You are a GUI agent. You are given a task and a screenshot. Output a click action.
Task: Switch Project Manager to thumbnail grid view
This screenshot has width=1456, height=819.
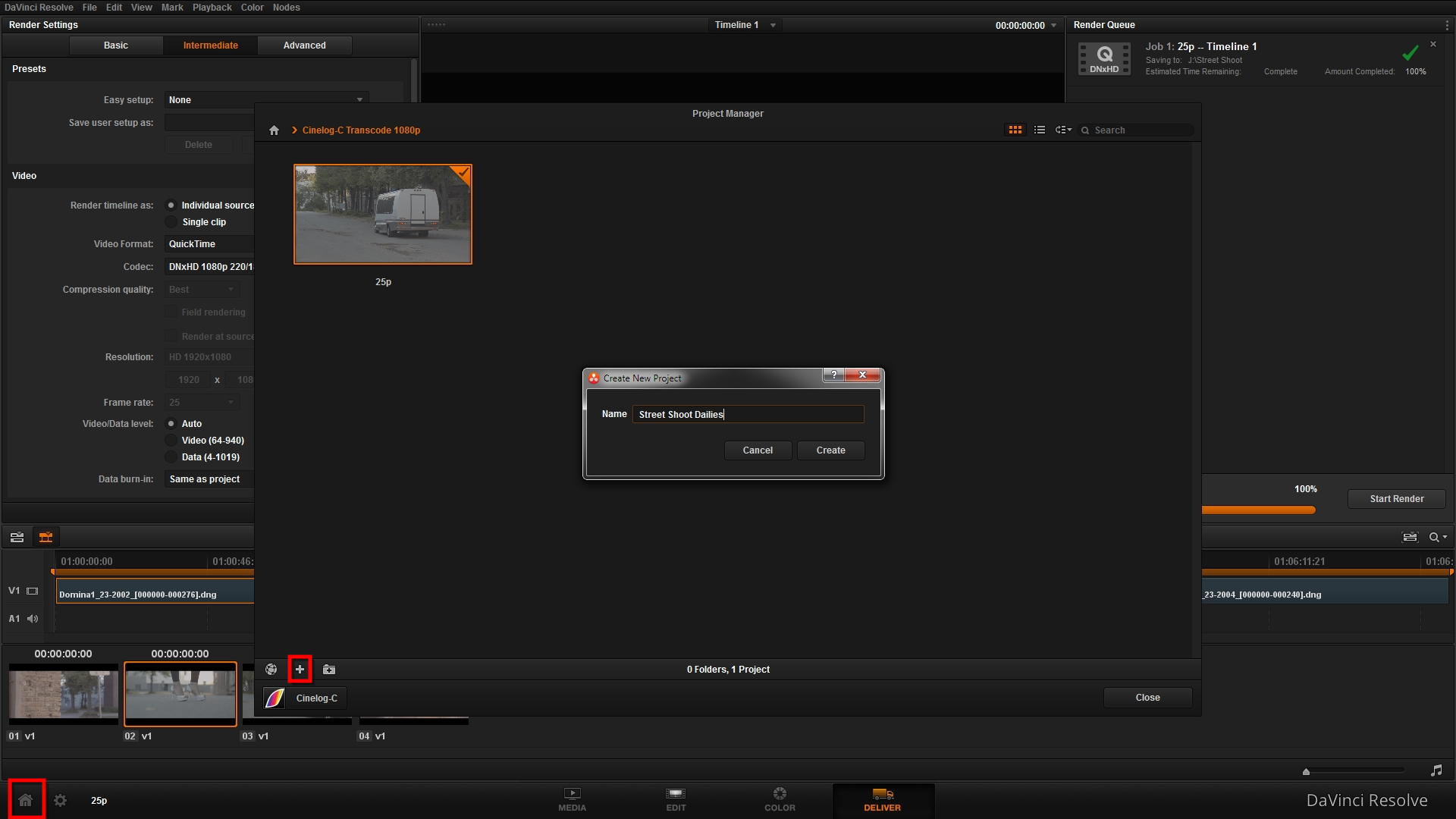[x=1015, y=130]
